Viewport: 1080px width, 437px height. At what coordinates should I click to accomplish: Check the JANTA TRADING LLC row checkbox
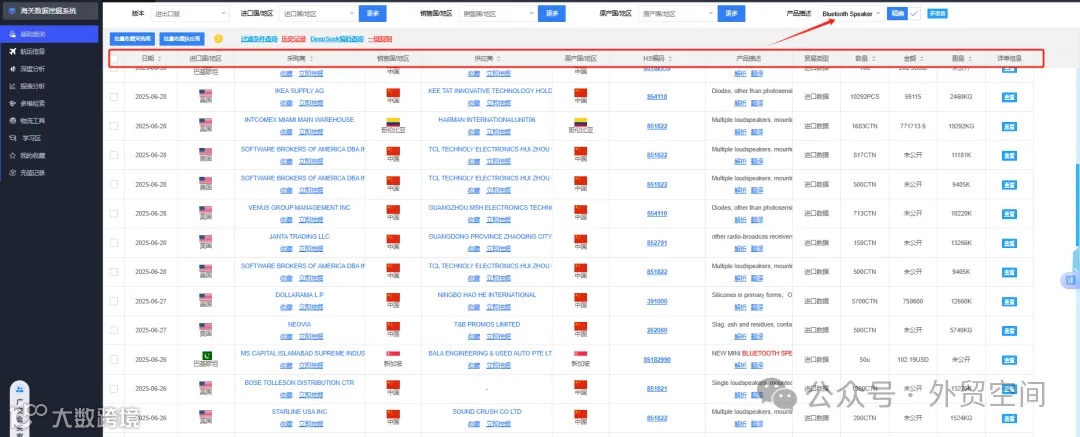pos(114,243)
